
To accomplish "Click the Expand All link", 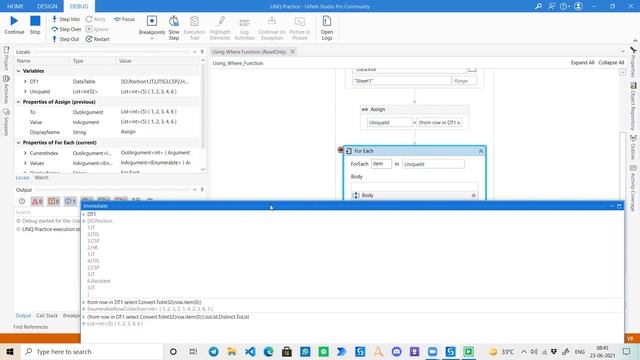I will (582, 63).
